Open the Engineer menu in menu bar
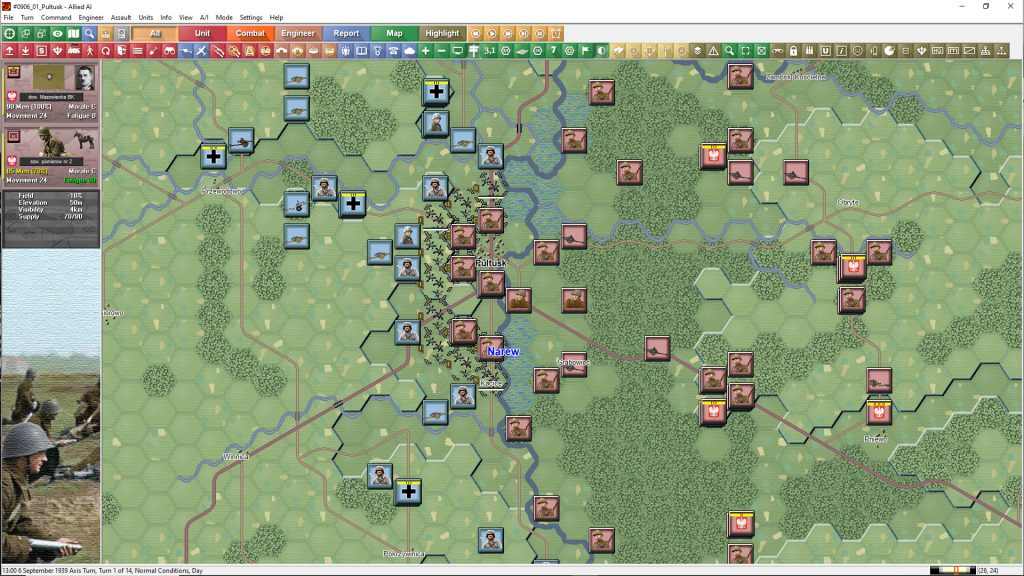This screenshot has width=1024, height=576. click(91, 17)
